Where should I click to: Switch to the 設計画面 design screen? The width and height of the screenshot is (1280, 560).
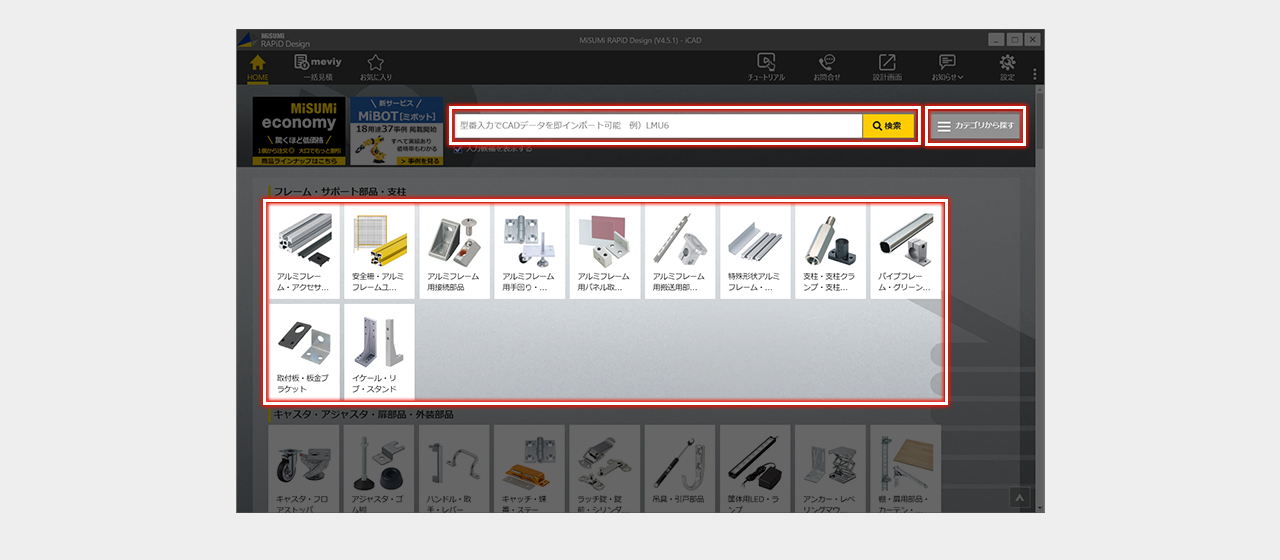pos(887,66)
